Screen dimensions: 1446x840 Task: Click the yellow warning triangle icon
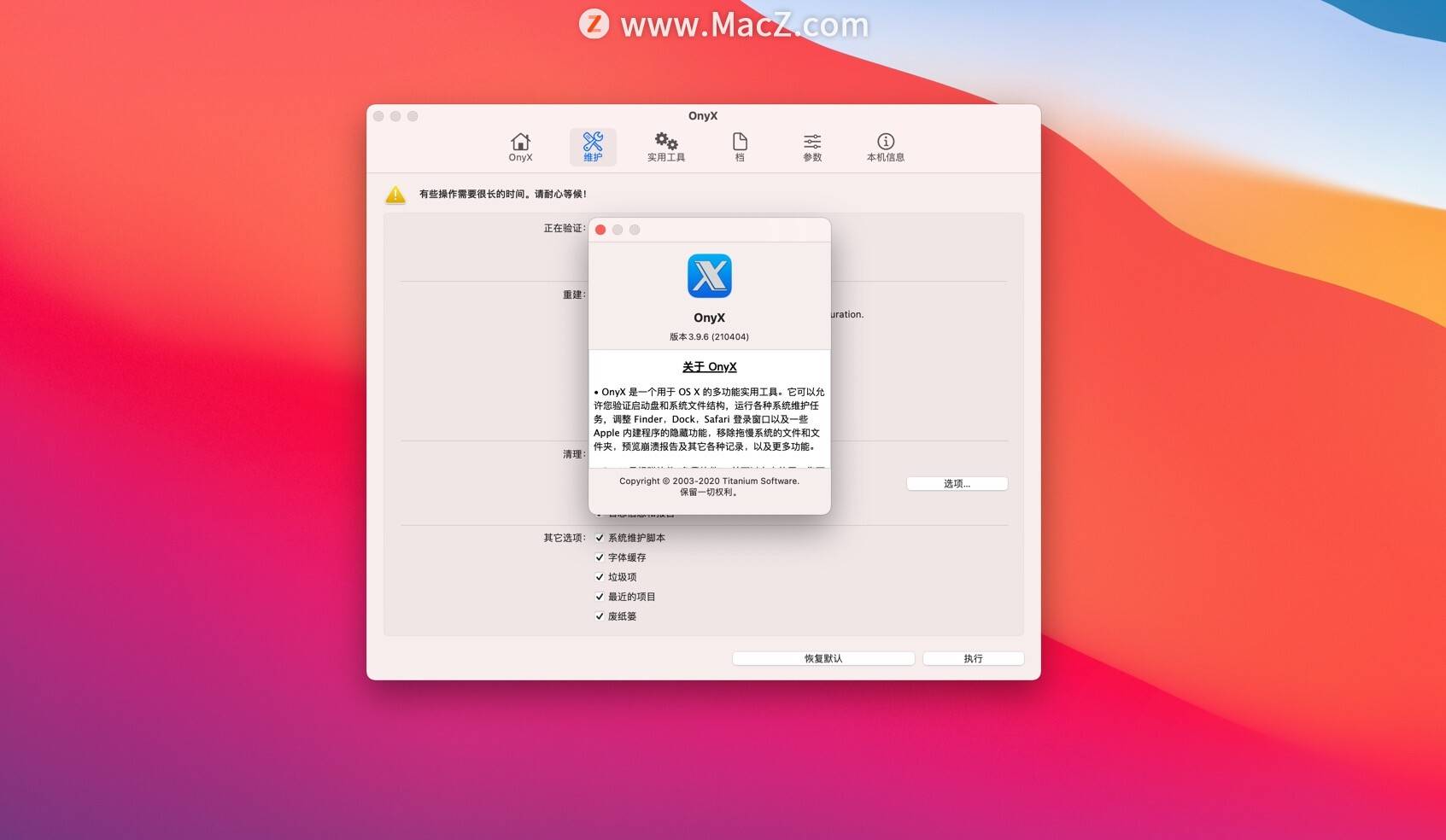click(x=395, y=195)
